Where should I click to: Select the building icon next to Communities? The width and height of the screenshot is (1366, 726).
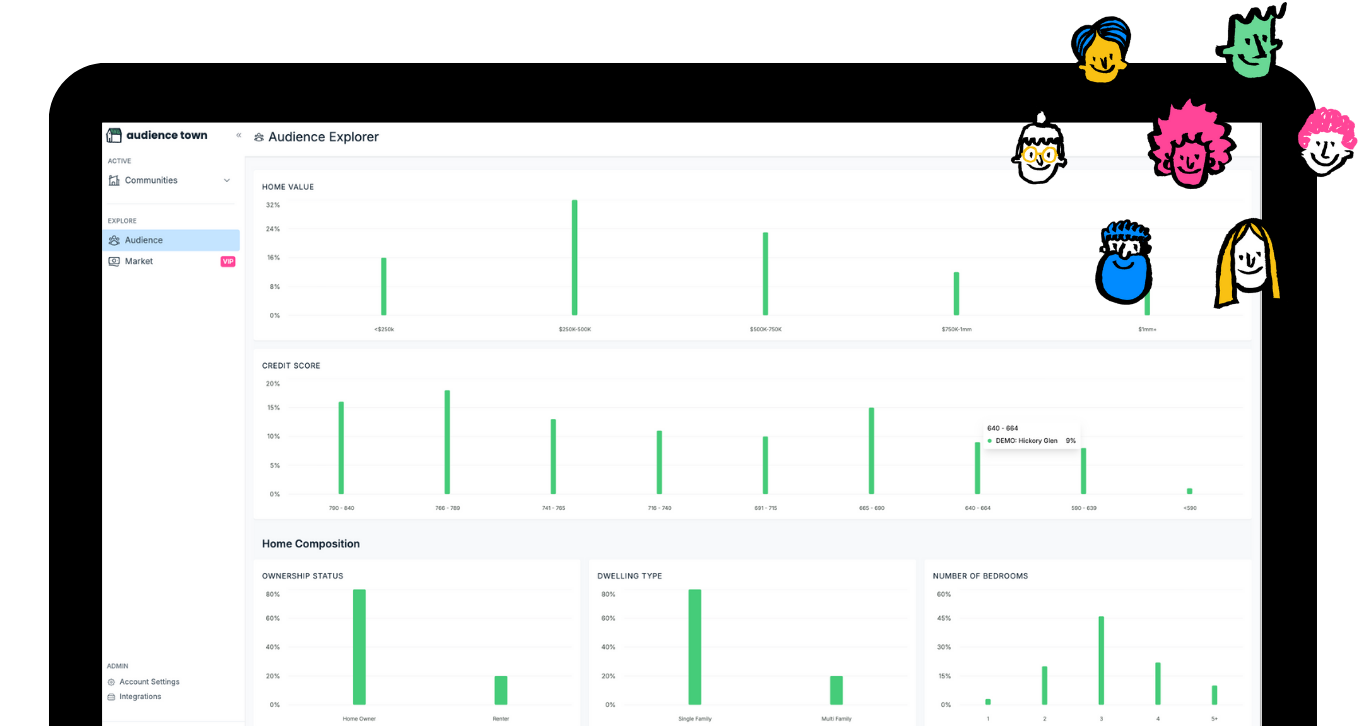[x=114, y=180]
